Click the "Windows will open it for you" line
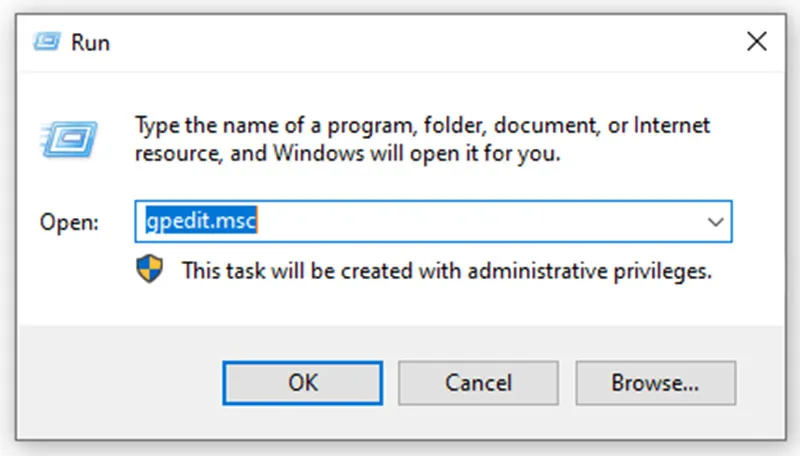 pos(347,154)
